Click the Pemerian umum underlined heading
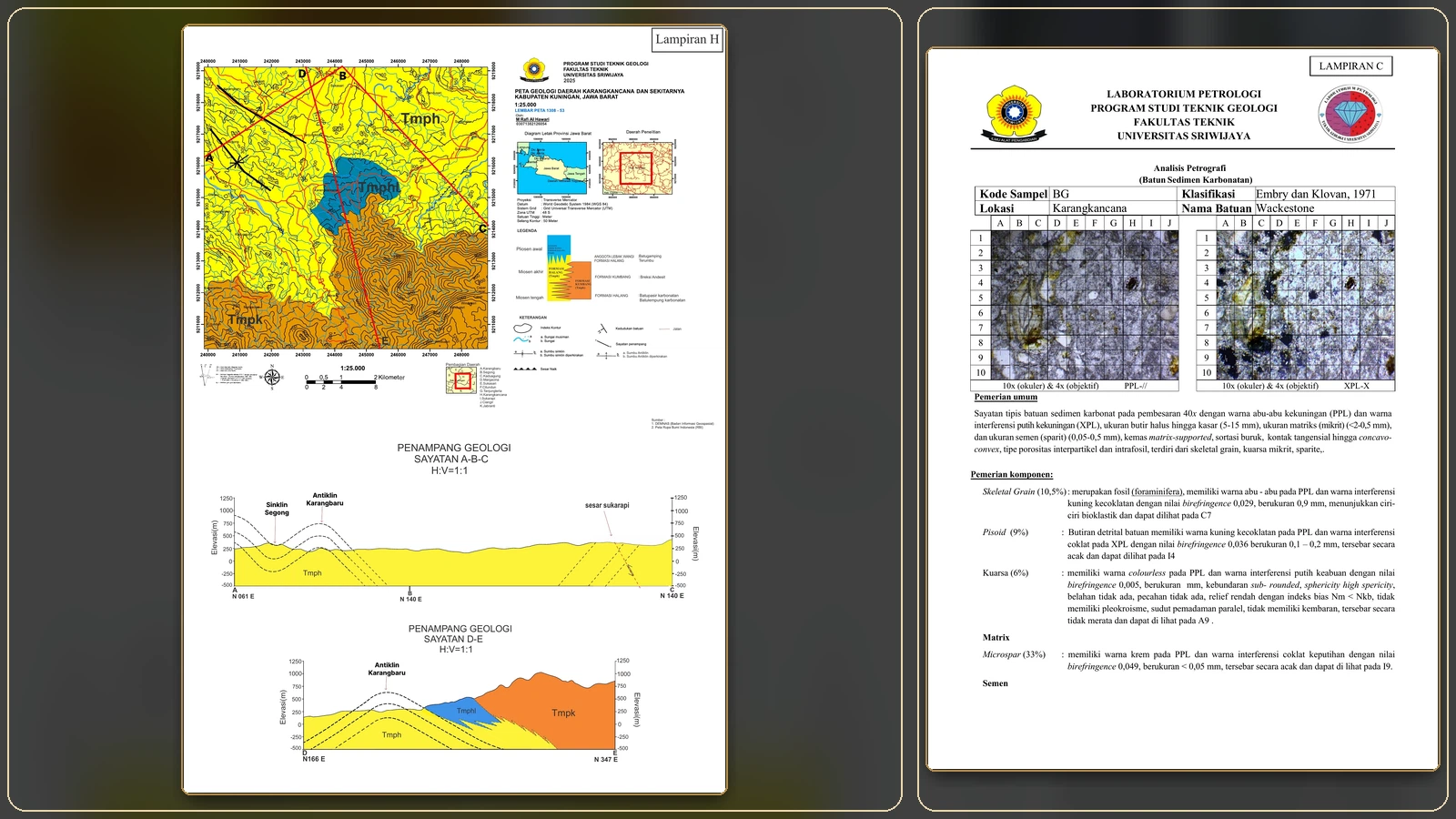1456x819 pixels. click(x=1006, y=397)
